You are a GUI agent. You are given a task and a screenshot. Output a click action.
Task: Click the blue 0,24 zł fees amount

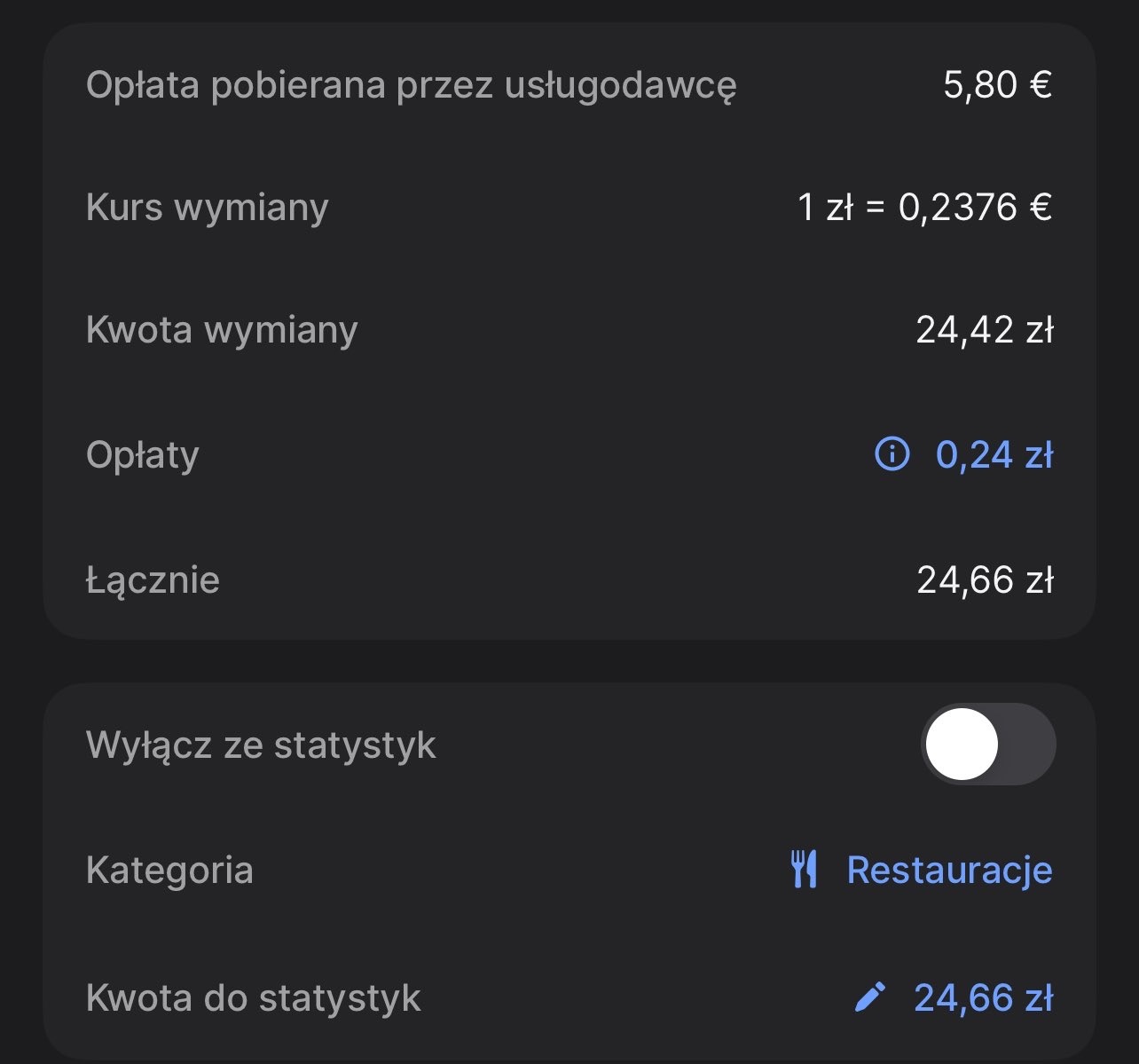[994, 454]
